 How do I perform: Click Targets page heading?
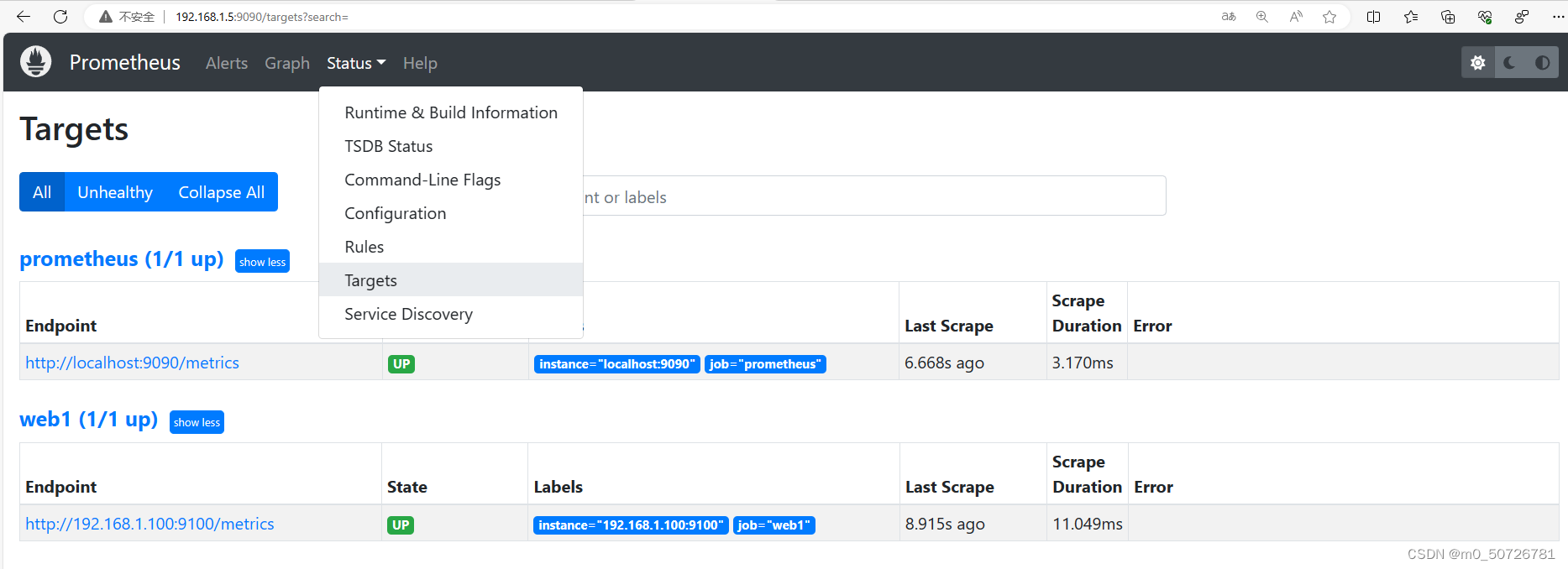(x=74, y=129)
